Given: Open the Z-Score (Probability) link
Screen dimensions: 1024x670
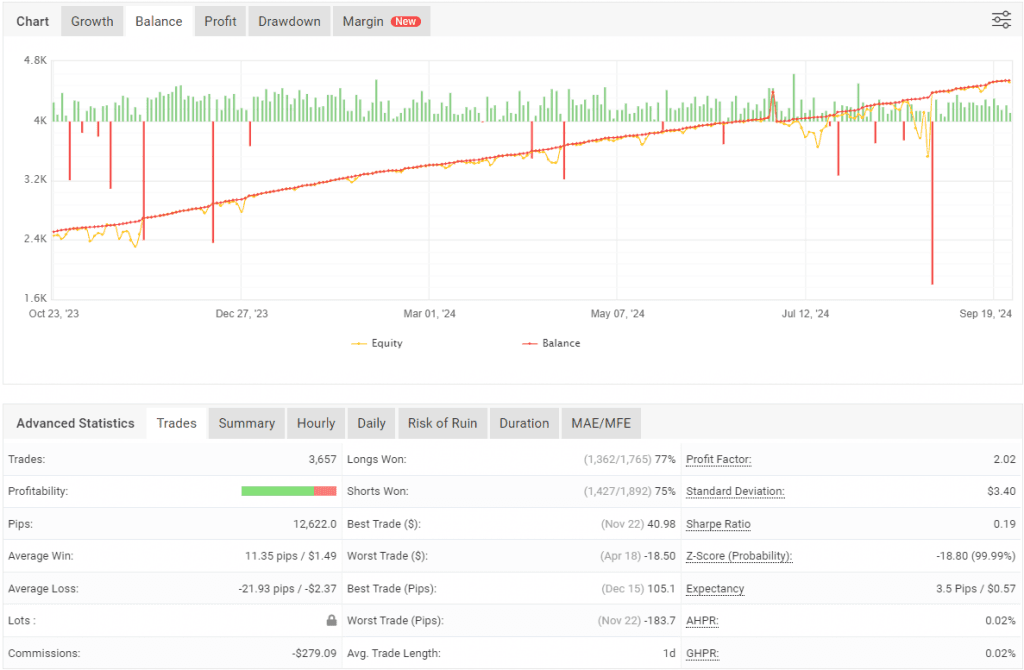Looking at the screenshot, I should tap(741, 556).
